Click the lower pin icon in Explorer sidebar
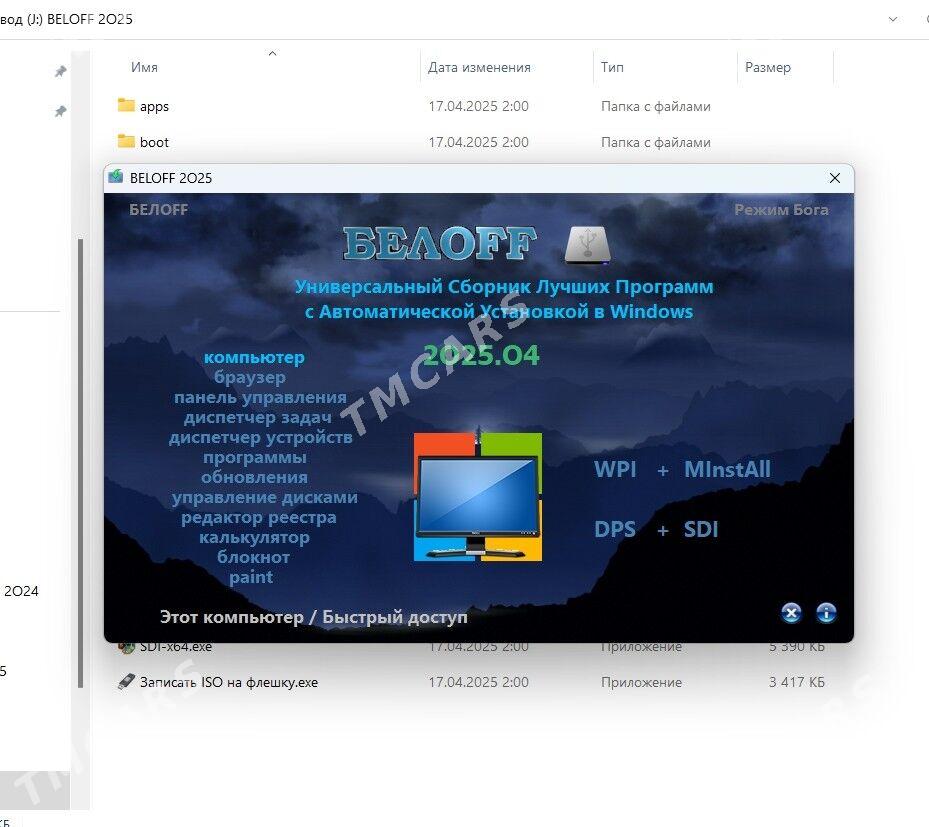929x827 pixels. coord(60,111)
